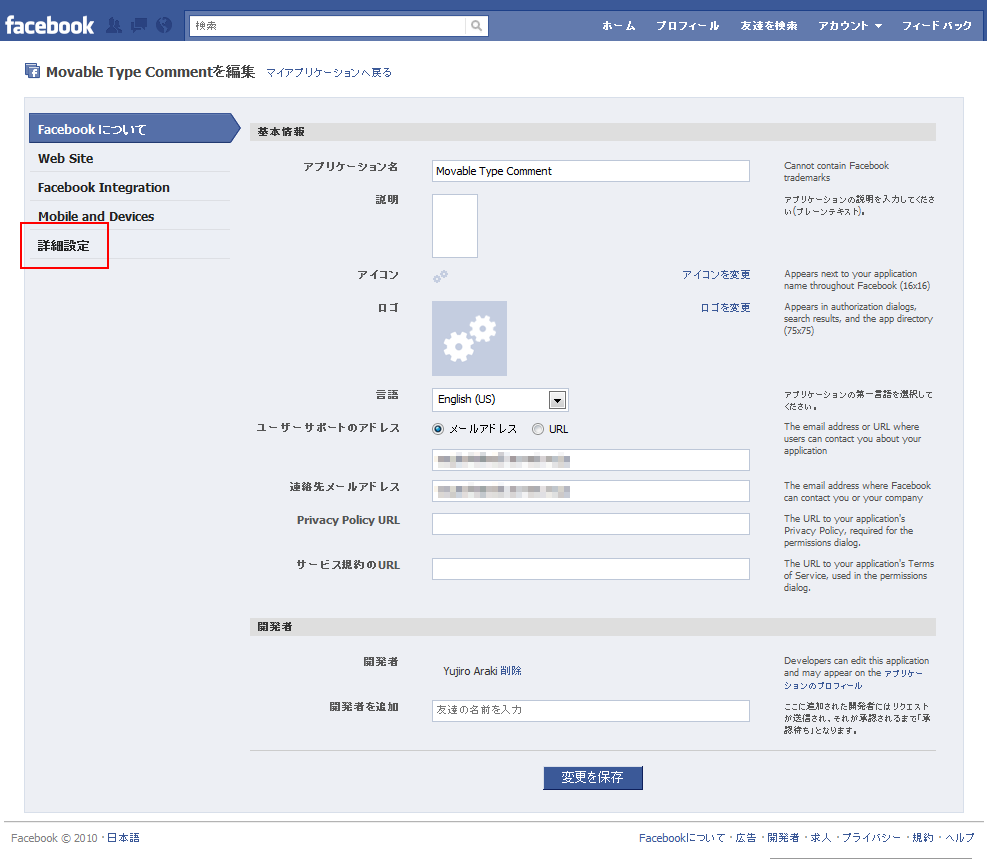987x859 pixels.
Task: Open footer プライバシー link
Action: tap(871, 838)
